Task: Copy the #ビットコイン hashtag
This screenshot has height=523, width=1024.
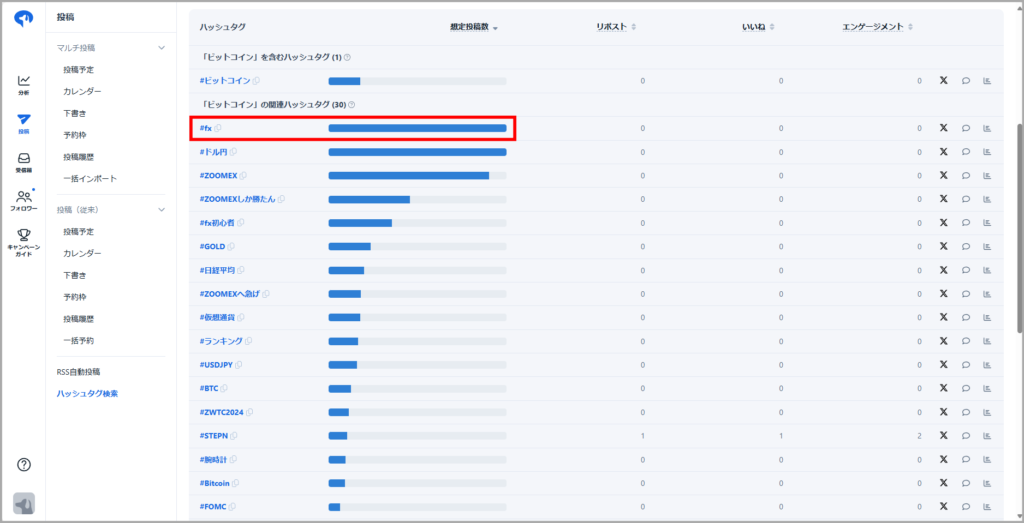Action: [256, 81]
